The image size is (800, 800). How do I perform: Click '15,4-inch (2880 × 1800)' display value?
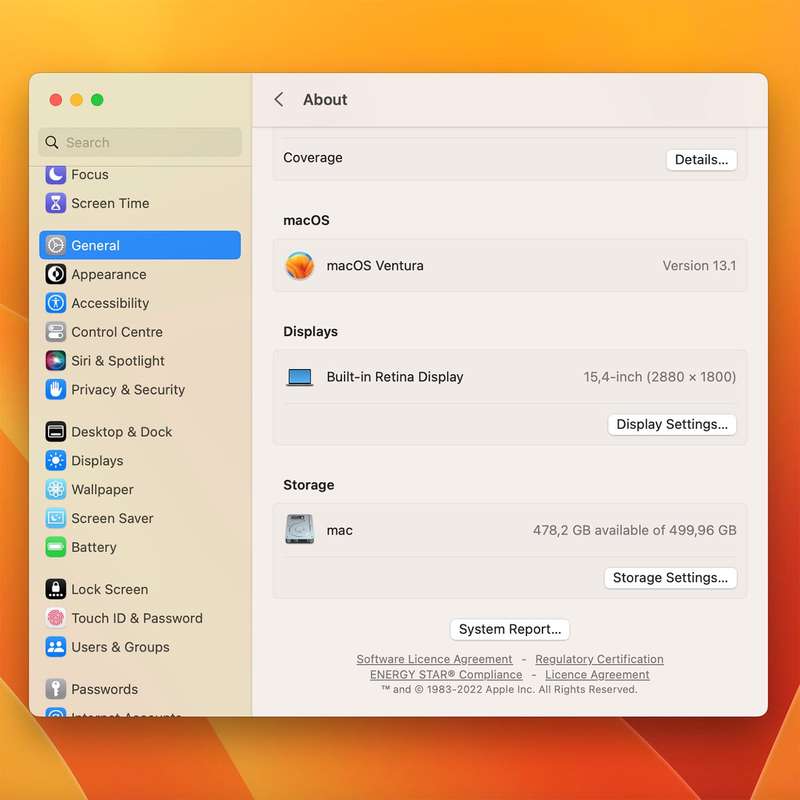(x=660, y=377)
